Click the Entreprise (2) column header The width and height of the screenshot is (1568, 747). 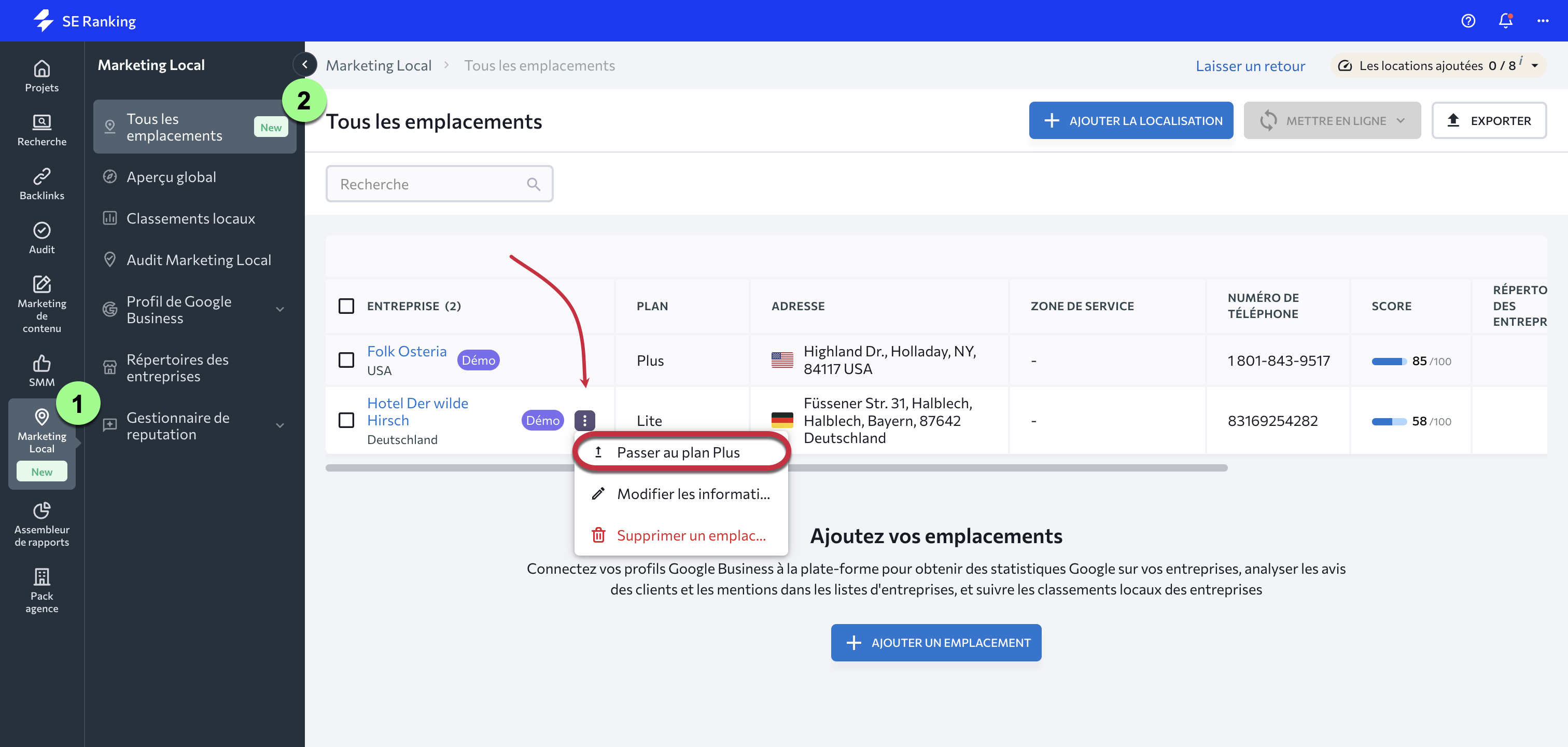[x=414, y=306]
